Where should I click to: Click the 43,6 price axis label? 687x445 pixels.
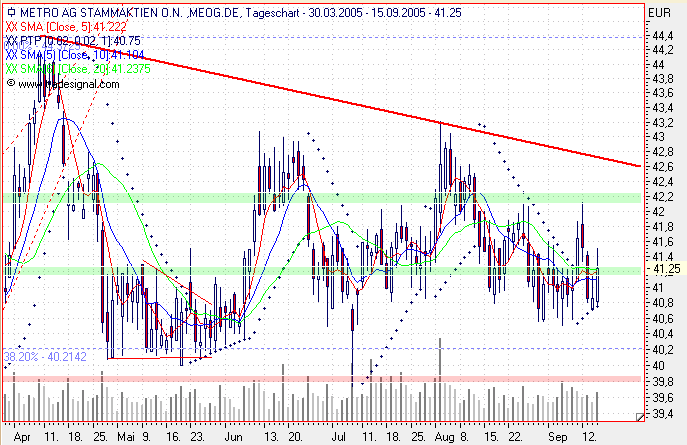coord(663,93)
